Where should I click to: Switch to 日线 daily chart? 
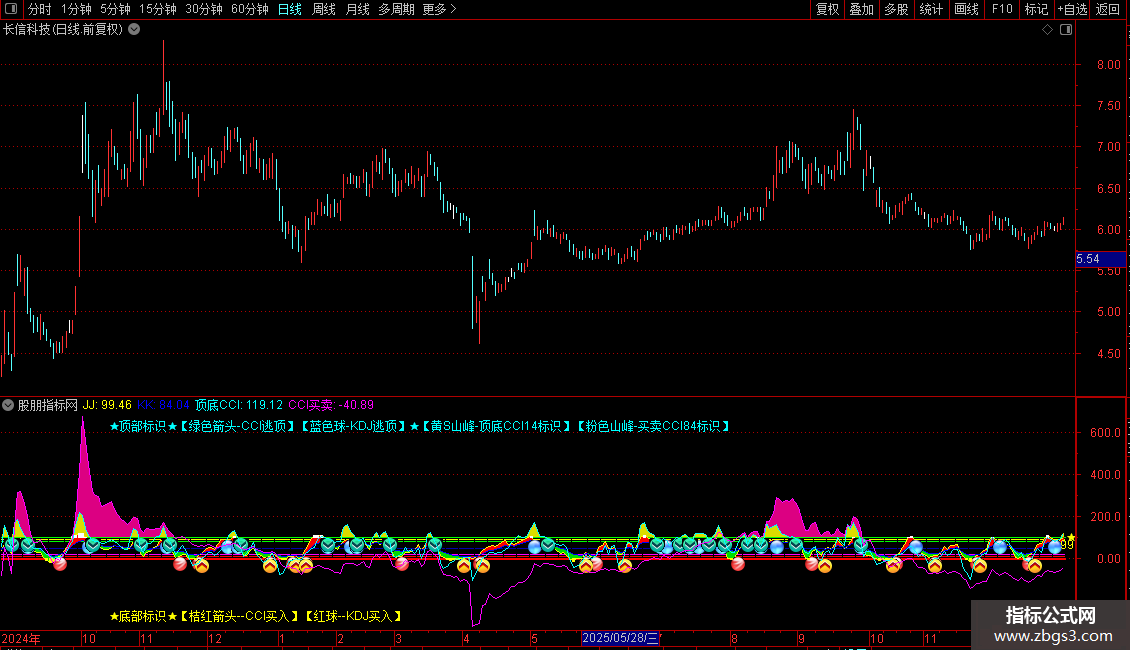coord(290,9)
